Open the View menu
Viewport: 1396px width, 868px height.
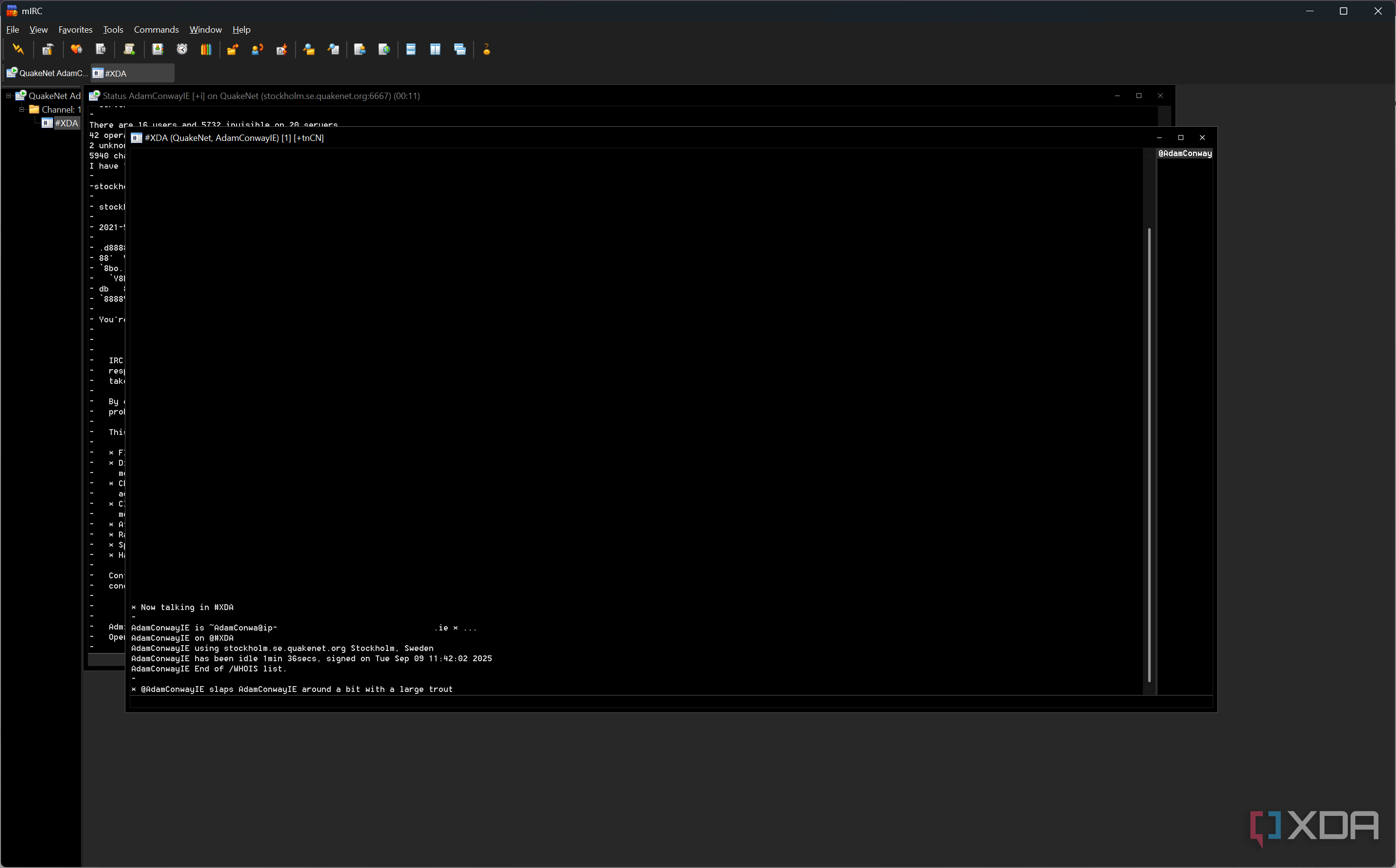(x=39, y=30)
